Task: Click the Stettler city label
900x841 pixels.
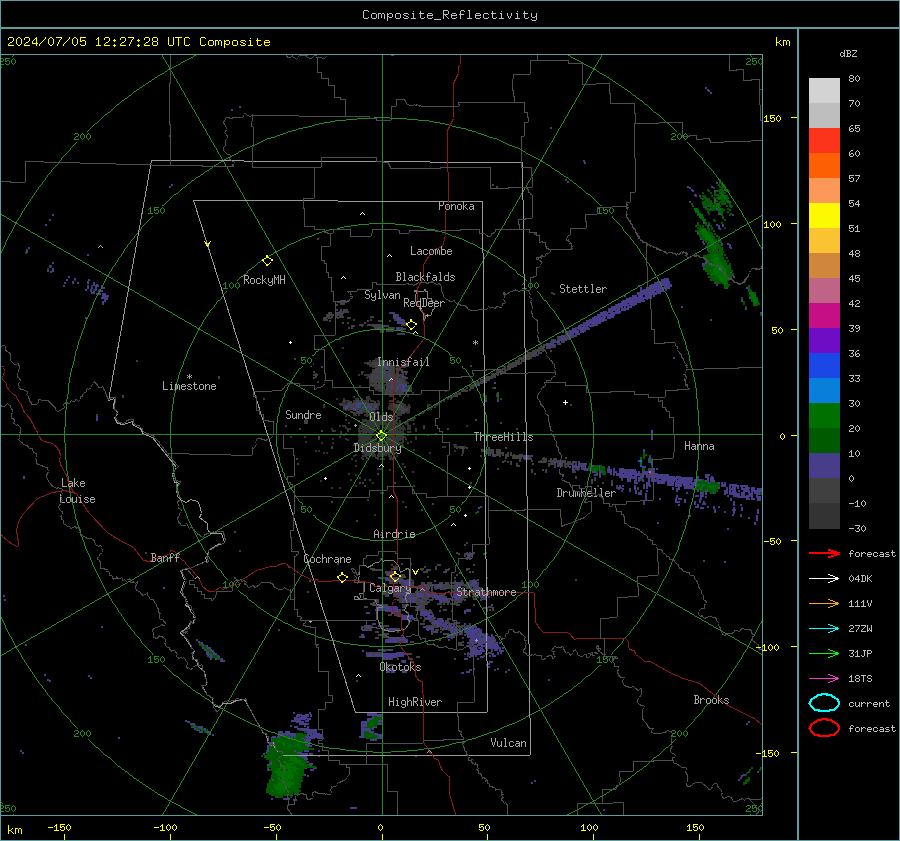Action: tap(583, 289)
